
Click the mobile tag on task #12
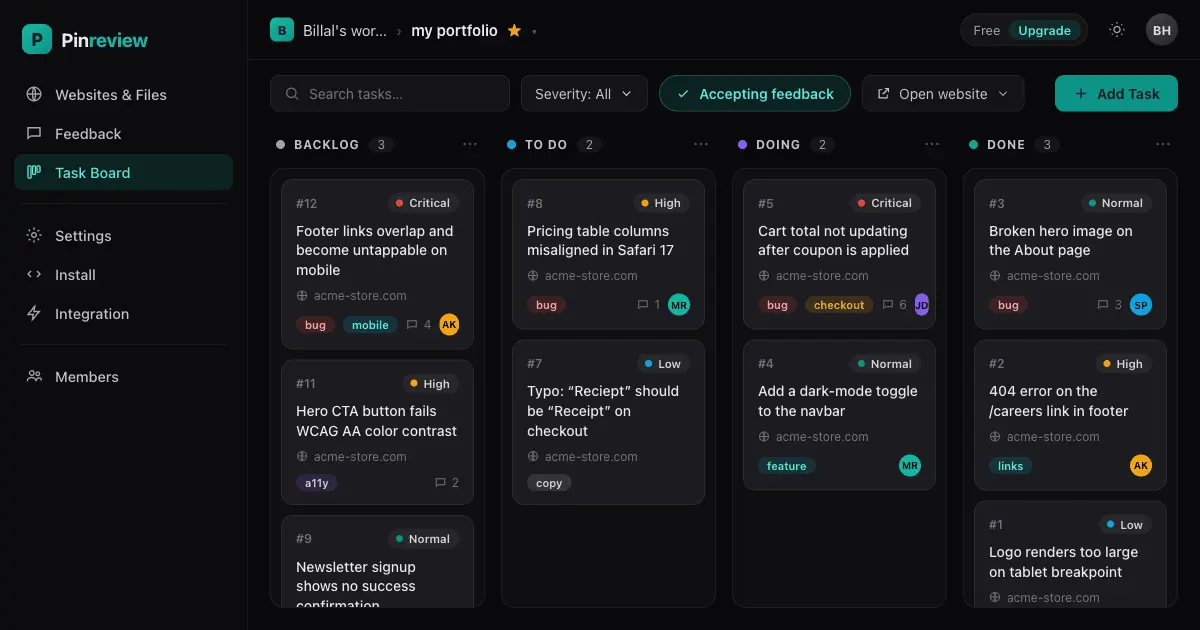[x=370, y=325]
